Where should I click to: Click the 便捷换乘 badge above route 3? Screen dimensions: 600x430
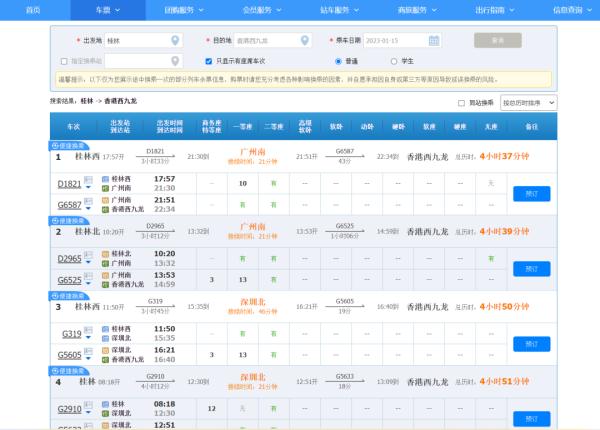click(69, 296)
